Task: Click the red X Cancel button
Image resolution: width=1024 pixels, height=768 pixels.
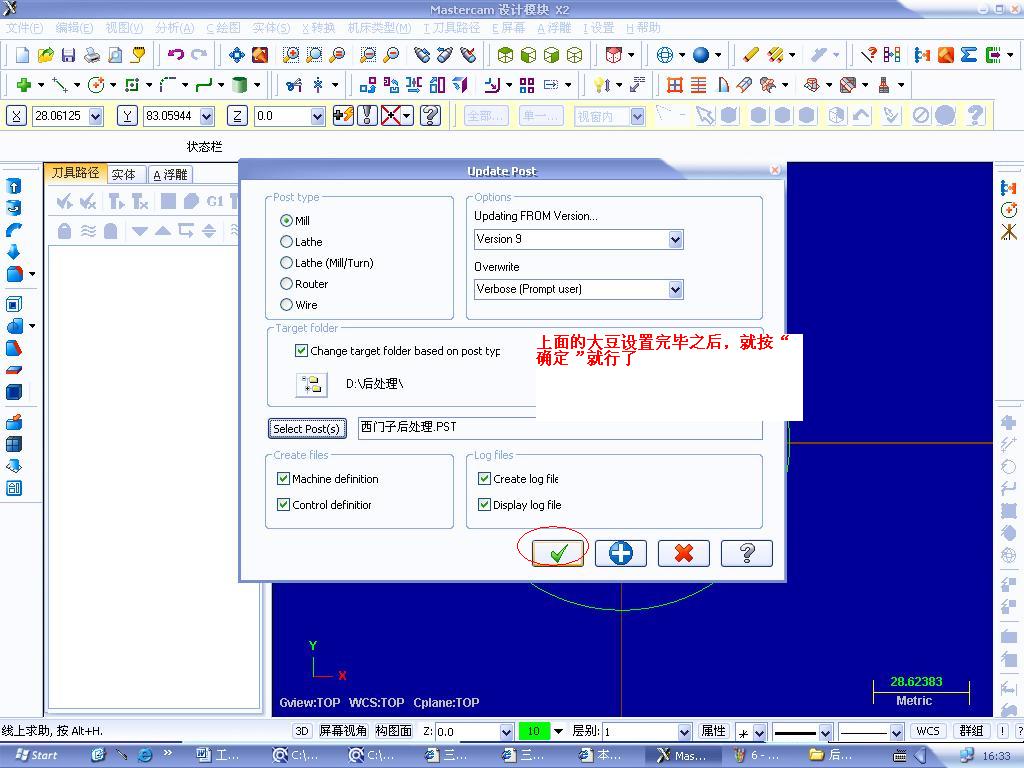Action: click(683, 554)
